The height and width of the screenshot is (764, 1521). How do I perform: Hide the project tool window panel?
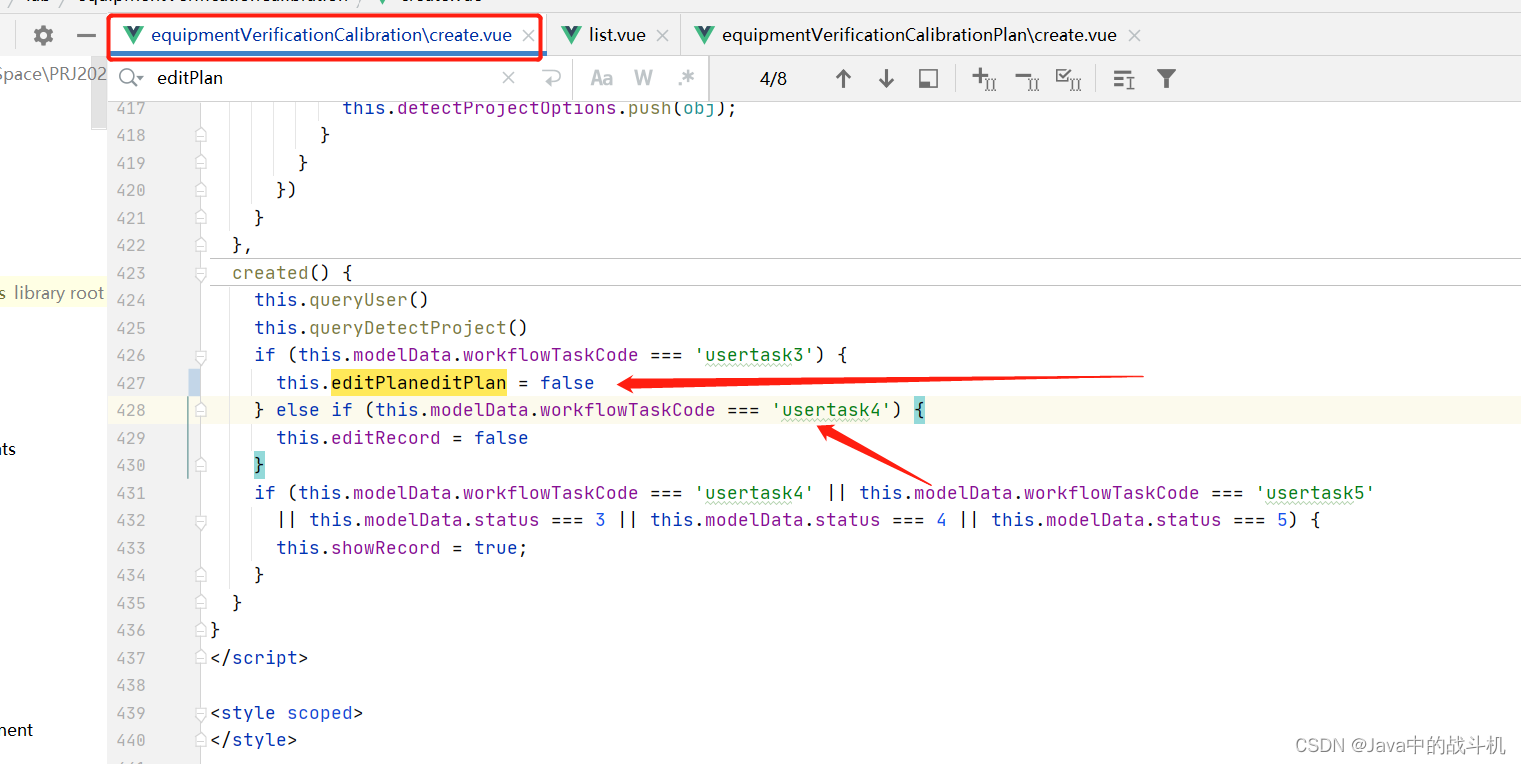pyautogui.click(x=87, y=36)
